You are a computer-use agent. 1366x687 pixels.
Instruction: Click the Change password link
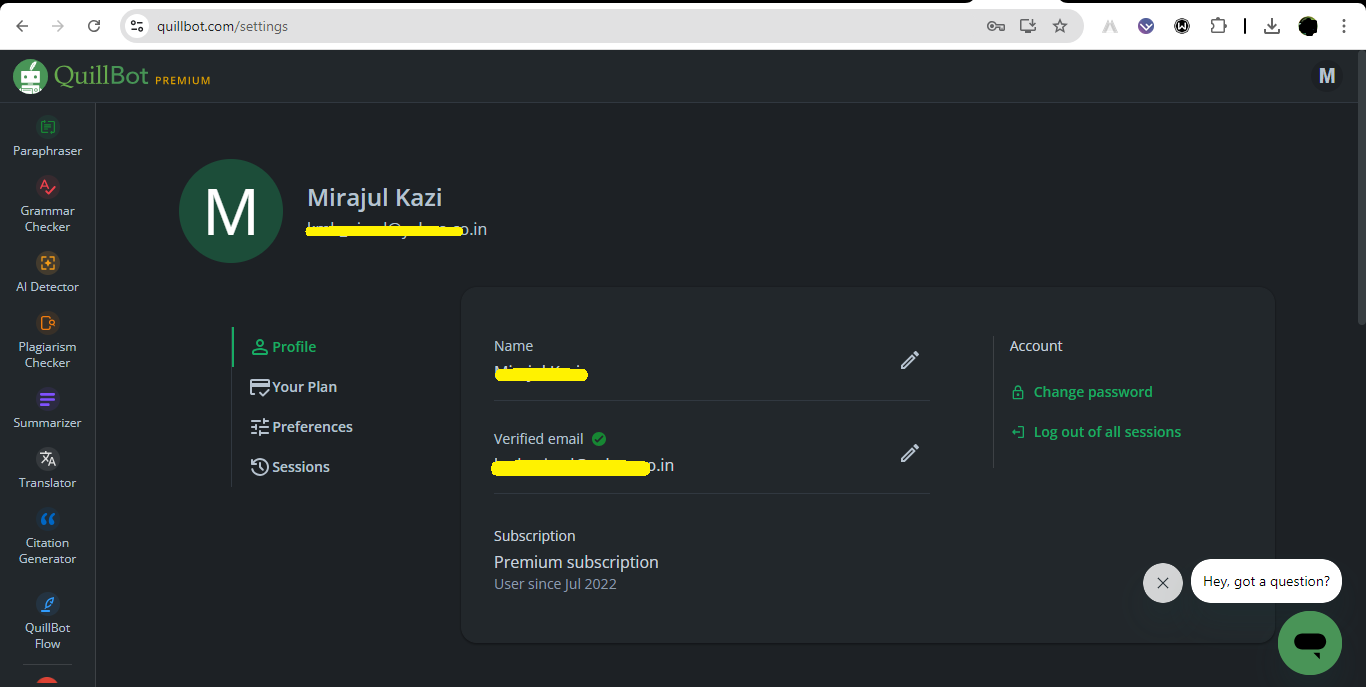coord(1082,392)
